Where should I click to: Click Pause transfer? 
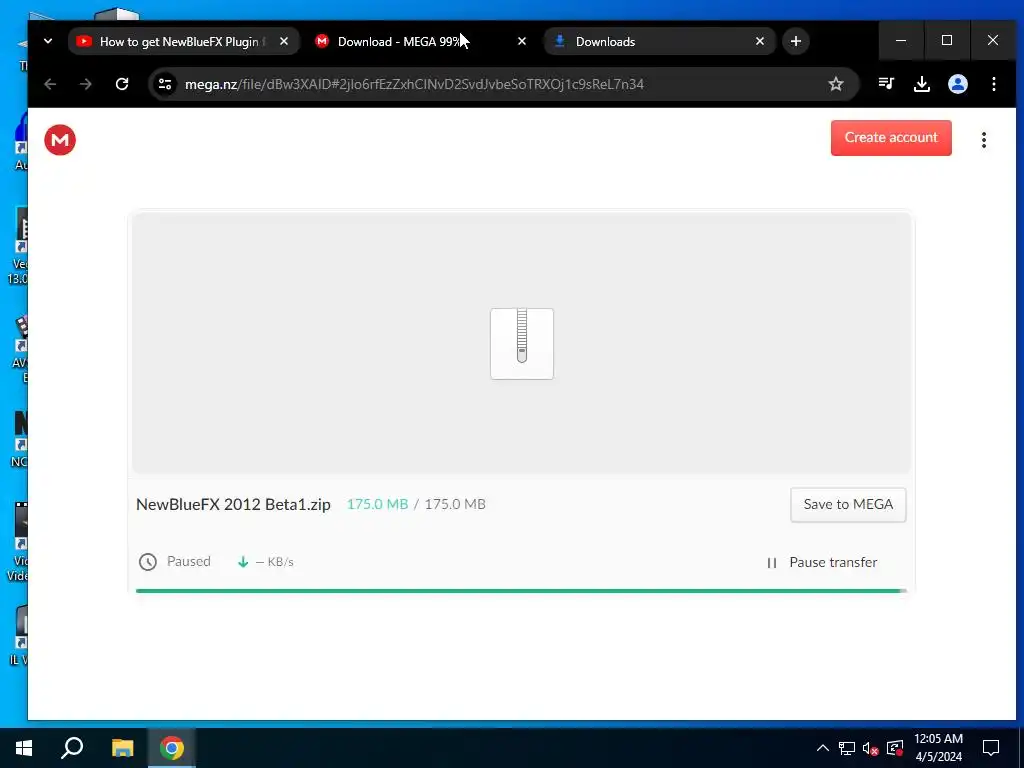coord(822,562)
